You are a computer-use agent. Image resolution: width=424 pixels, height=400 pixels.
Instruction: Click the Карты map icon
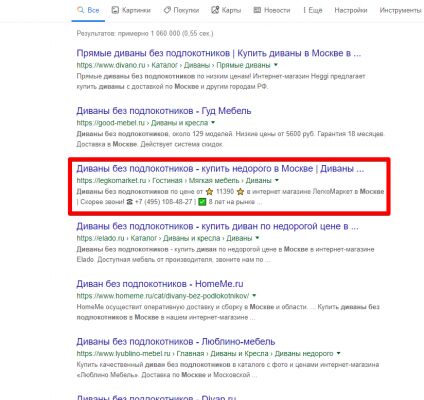click(215, 10)
